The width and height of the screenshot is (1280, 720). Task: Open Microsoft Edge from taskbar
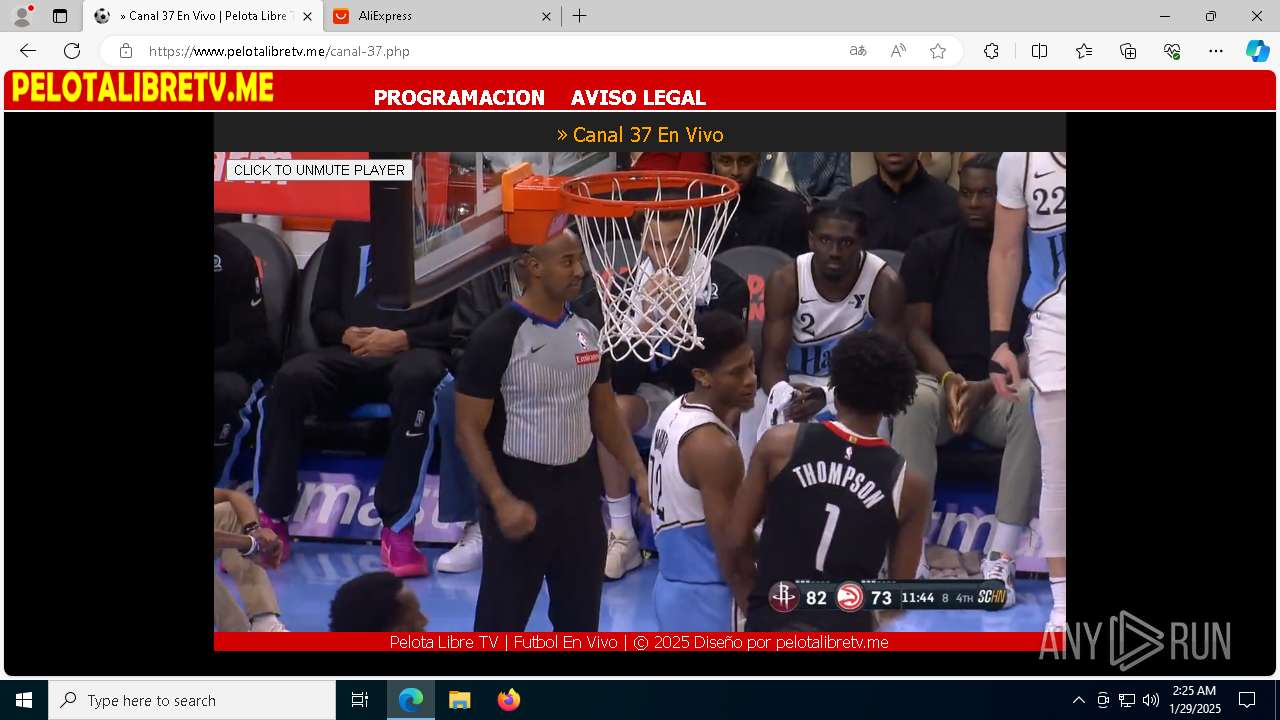click(411, 700)
